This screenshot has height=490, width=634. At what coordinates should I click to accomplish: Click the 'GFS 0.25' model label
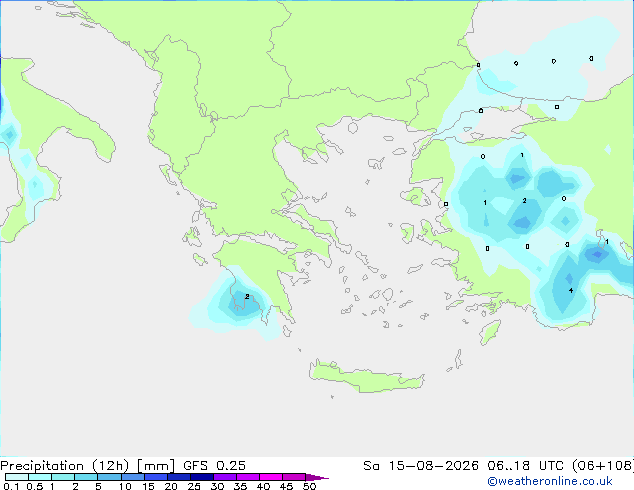(214, 466)
